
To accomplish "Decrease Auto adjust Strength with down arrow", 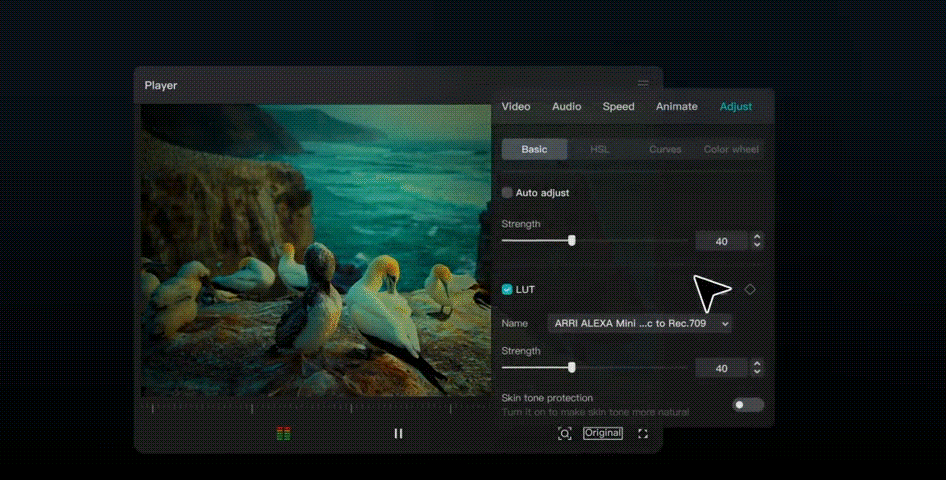I will tap(757, 245).
